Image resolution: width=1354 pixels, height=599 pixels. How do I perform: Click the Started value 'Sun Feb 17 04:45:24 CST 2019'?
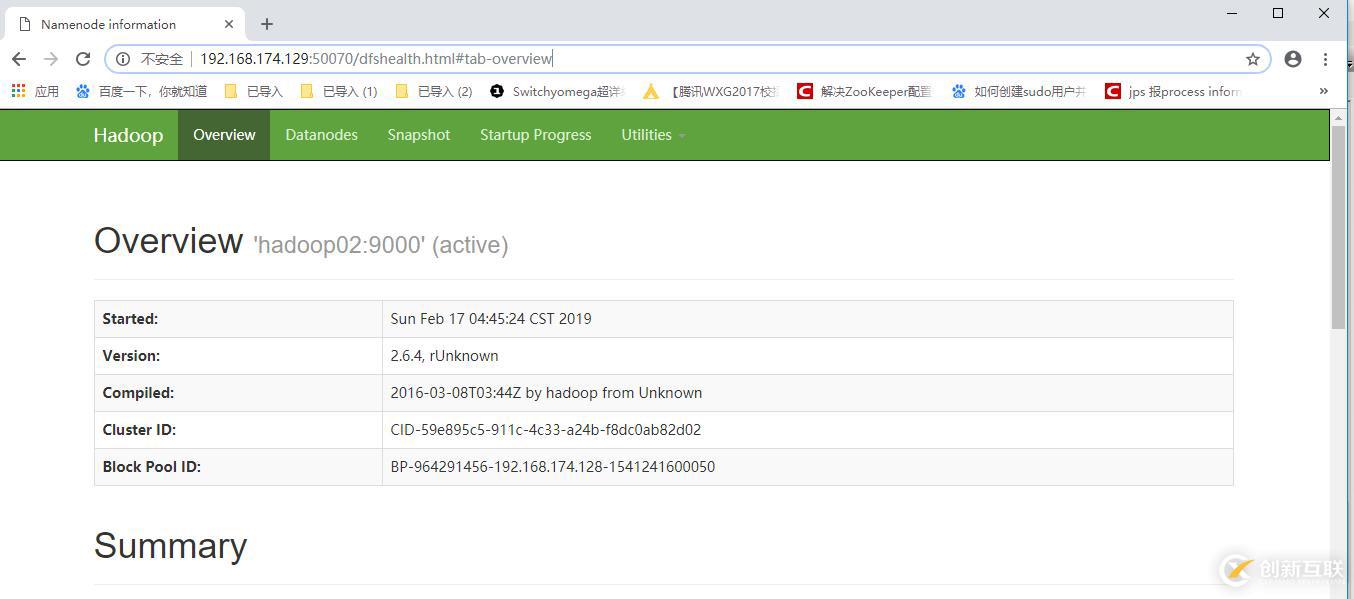[x=490, y=319]
